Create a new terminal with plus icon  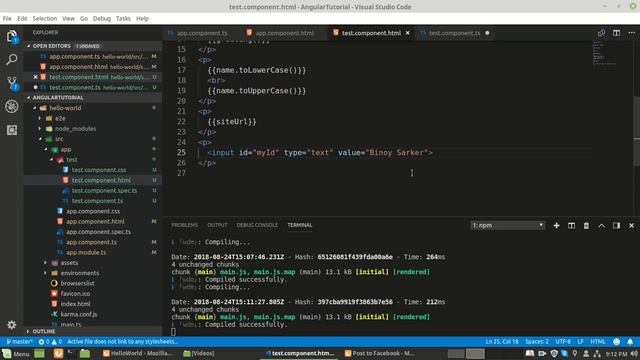pos(556,225)
